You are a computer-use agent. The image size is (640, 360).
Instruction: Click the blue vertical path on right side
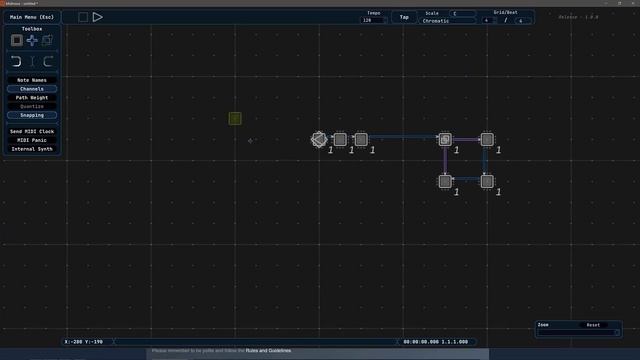pos(485,160)
